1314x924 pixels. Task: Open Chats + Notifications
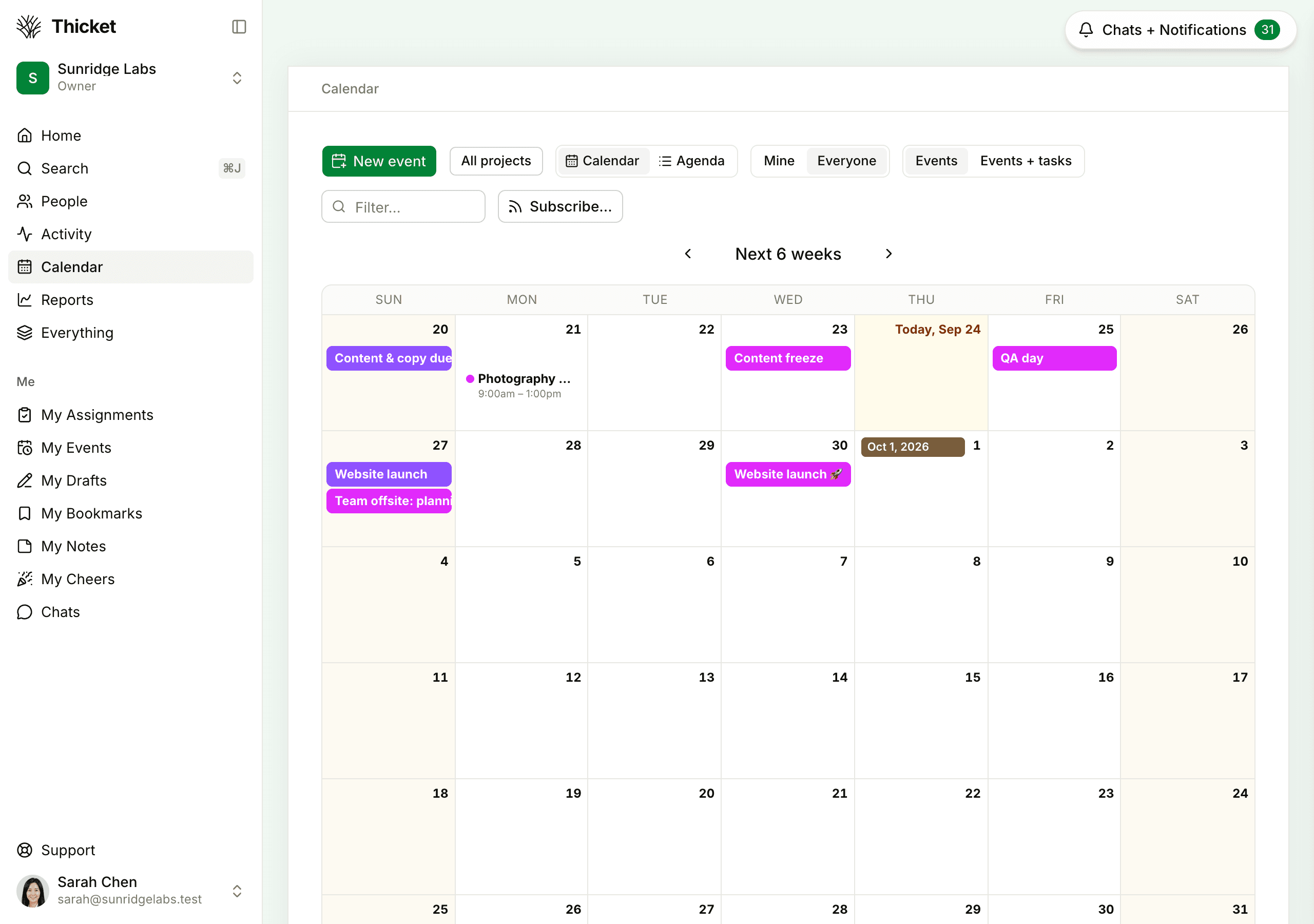1180,30
